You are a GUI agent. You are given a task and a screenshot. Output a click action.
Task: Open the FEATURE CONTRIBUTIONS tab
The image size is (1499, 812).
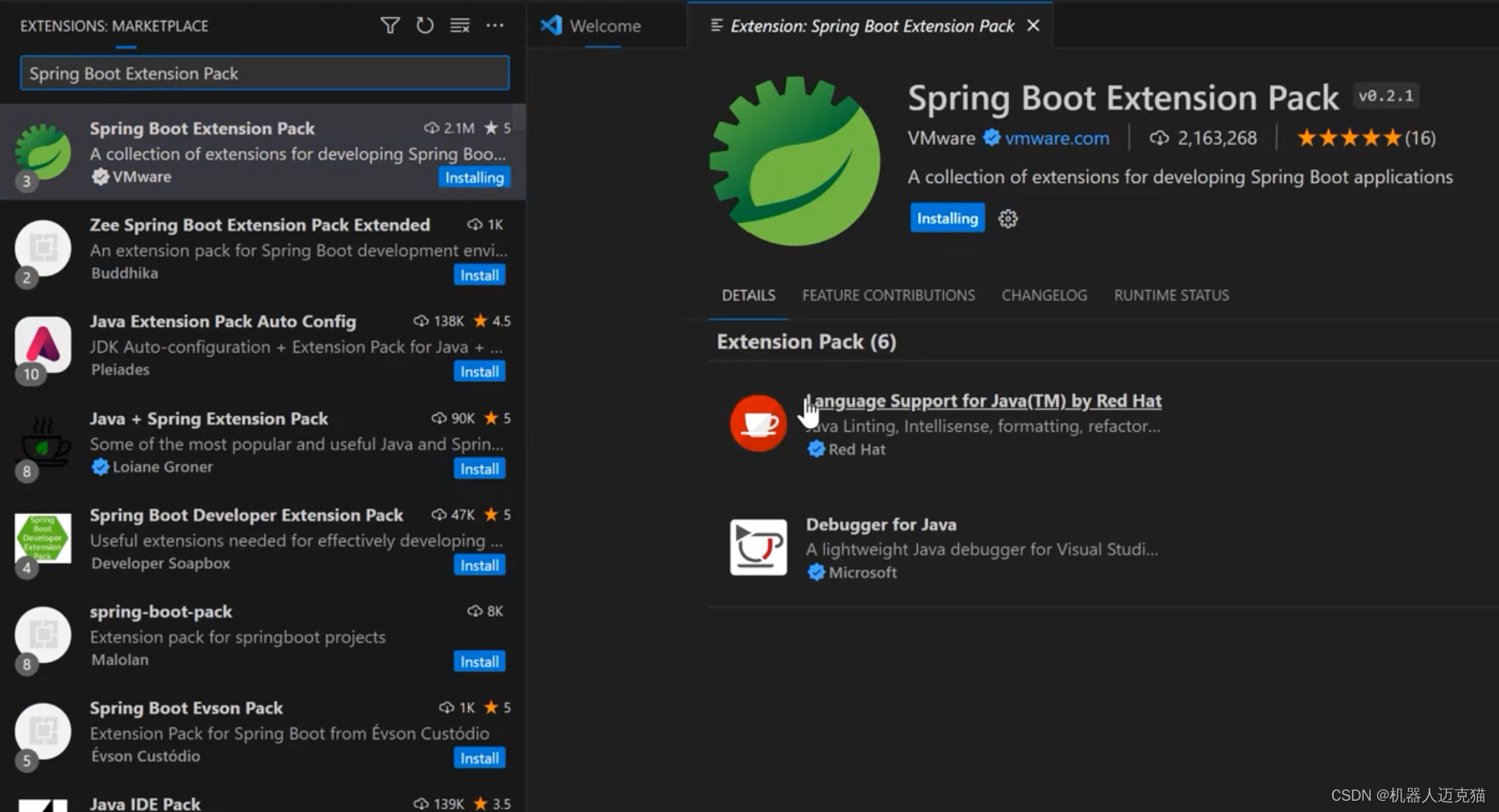pos(888,296)
